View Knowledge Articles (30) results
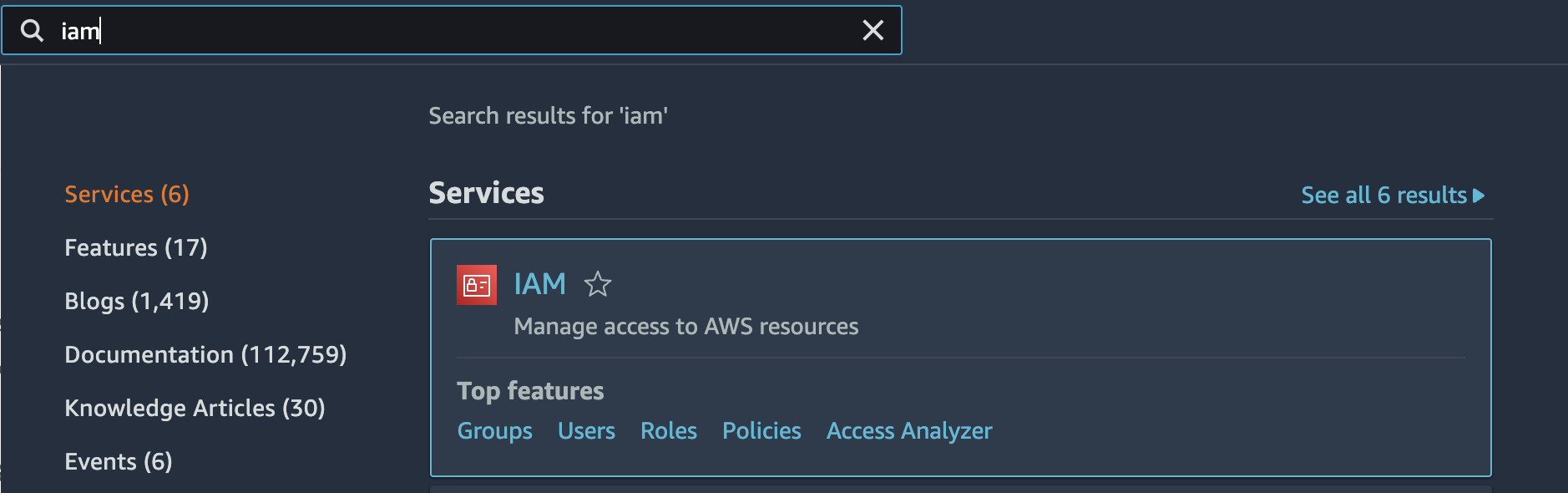This screenshot has width=1568, height=493. pyautogui.click(x=195, y=408)
